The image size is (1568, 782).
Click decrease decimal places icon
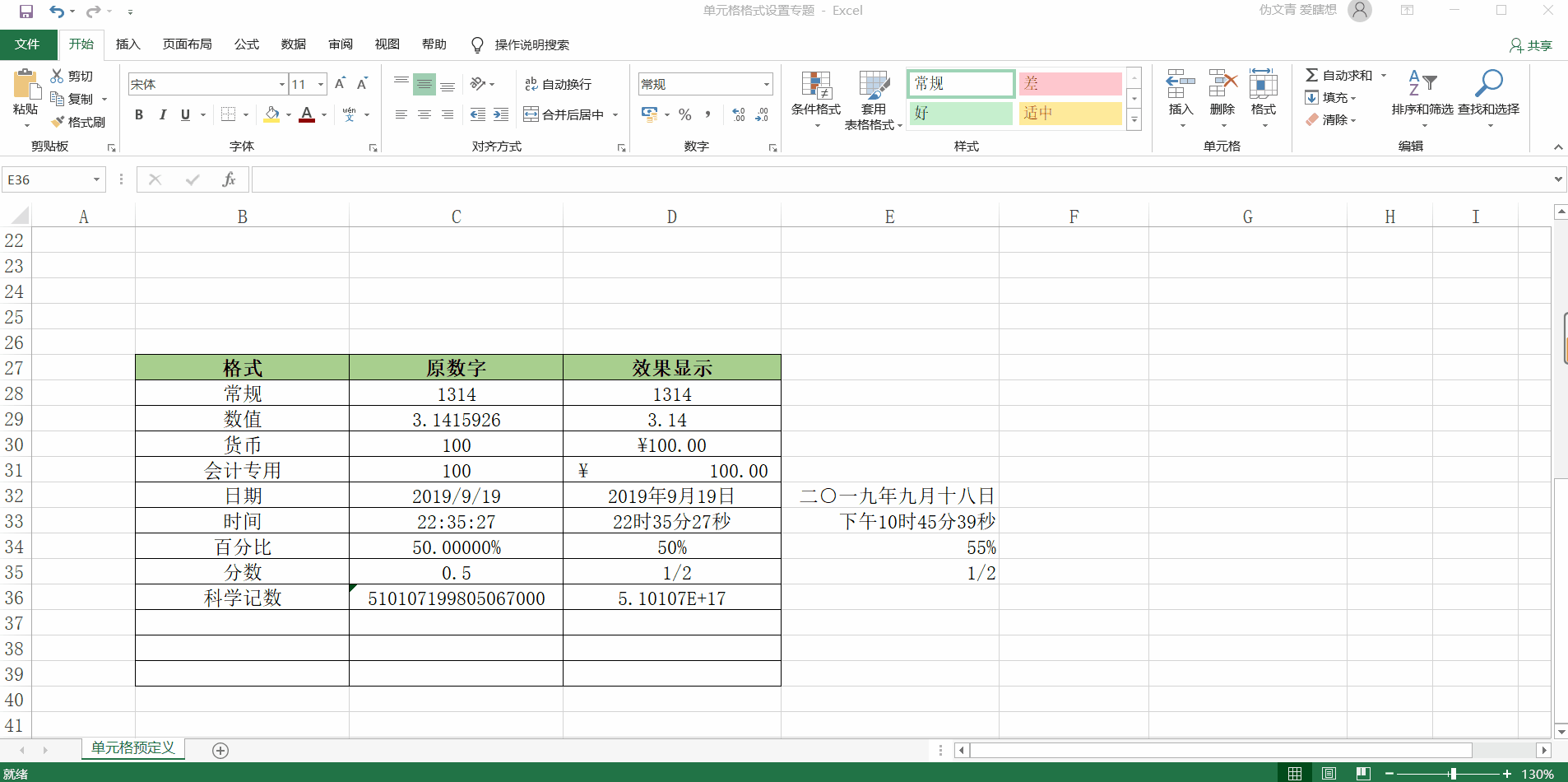tap(762, 114)
